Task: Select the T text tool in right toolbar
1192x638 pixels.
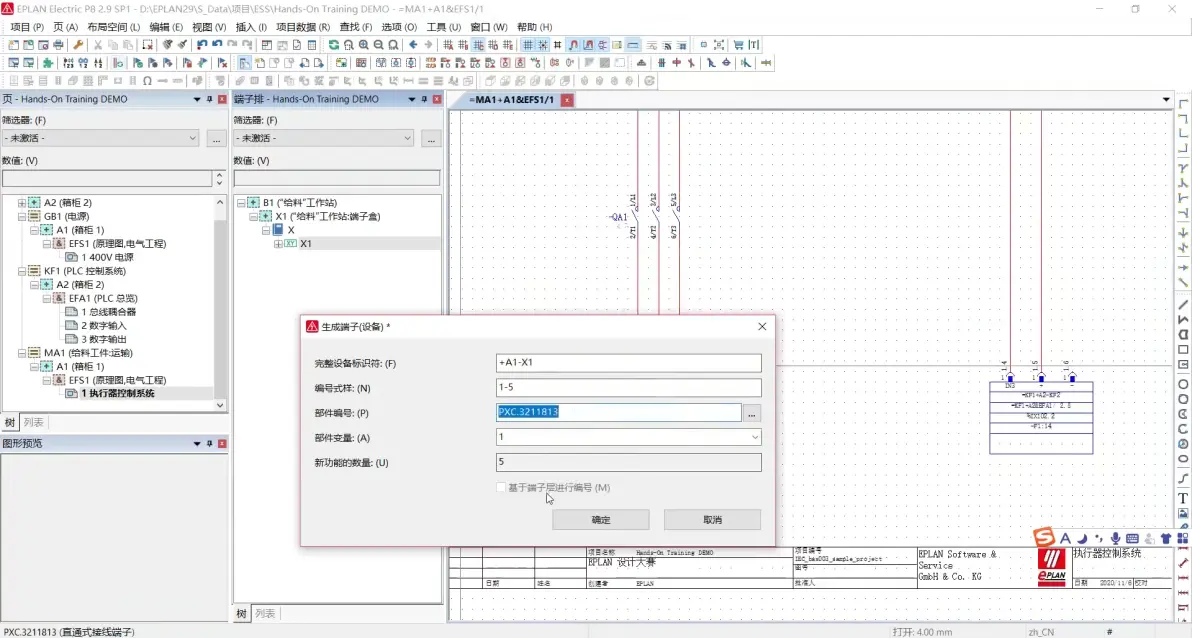Action: (1183, 498)
